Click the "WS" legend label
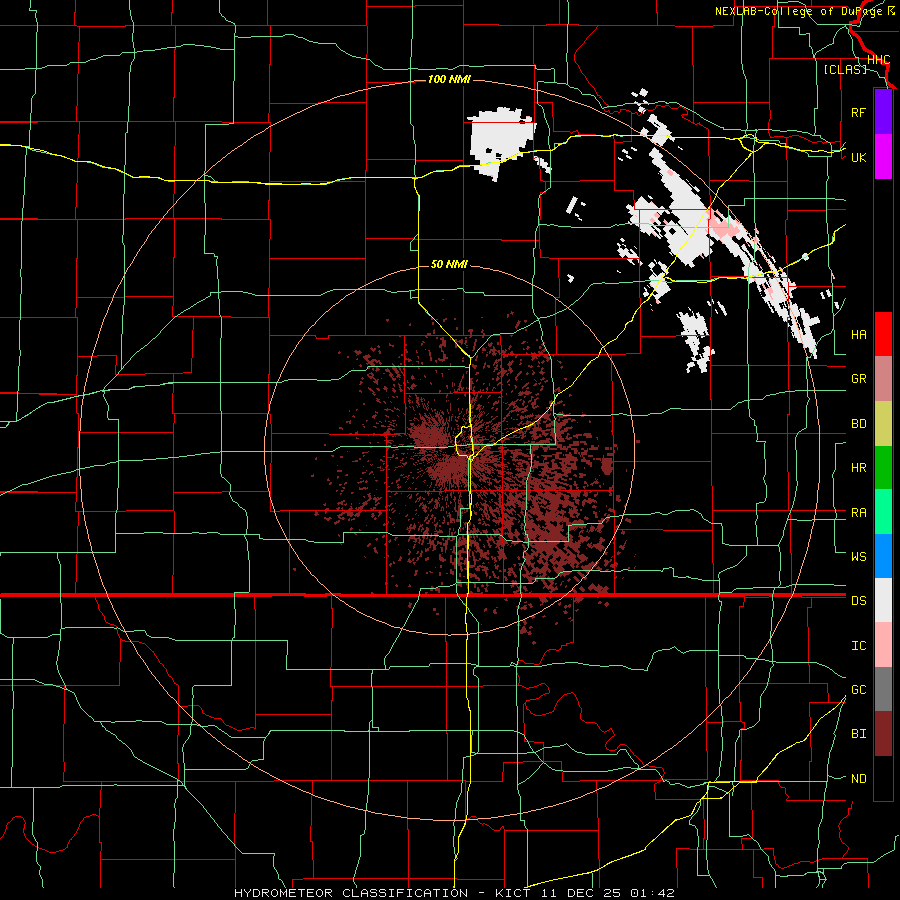The width and height of the screenshot is (900, 900). (858, 556)
